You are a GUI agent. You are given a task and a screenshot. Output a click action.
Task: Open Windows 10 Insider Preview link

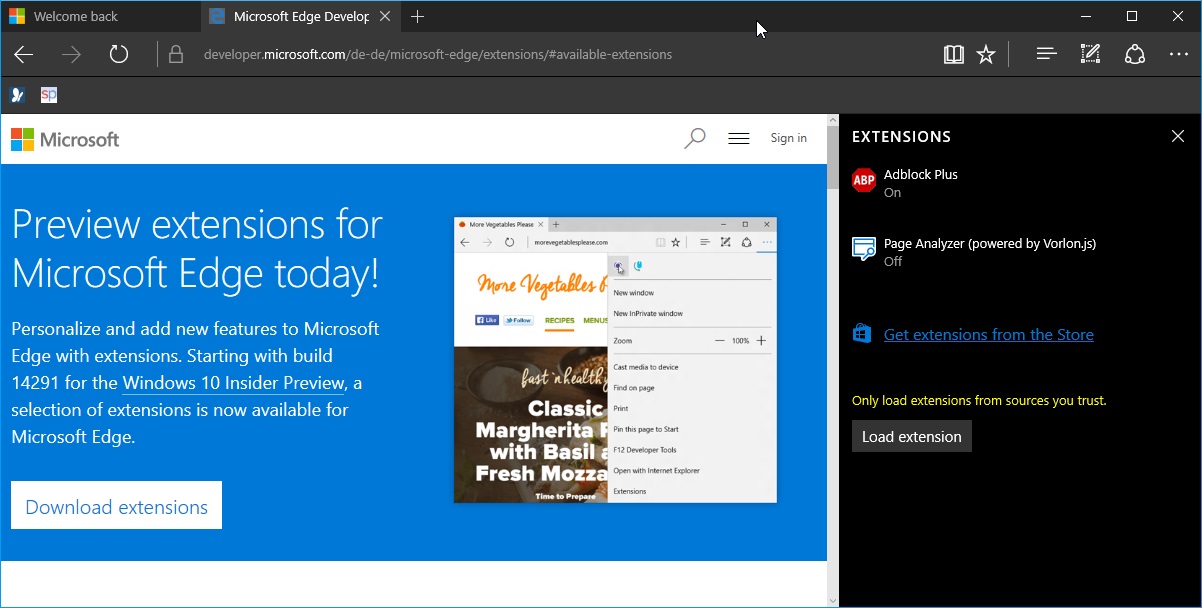coord(233,382)
